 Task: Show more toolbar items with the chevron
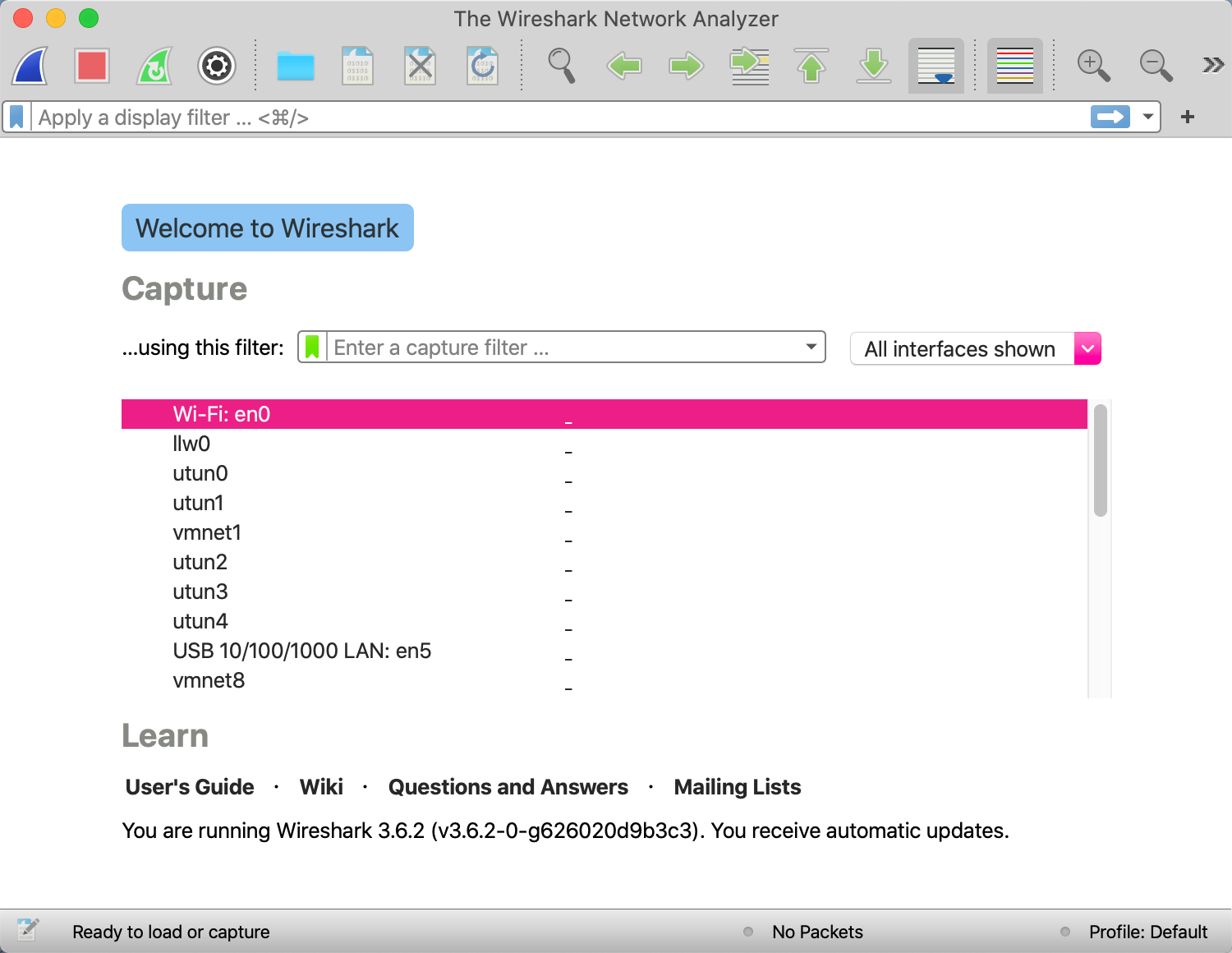[x=1213, y=65]
